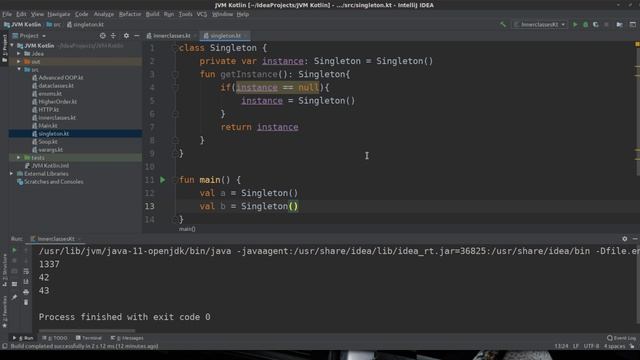Open the Run tool window button
This screenshot has width=640, height=360.
coord(23,338)
